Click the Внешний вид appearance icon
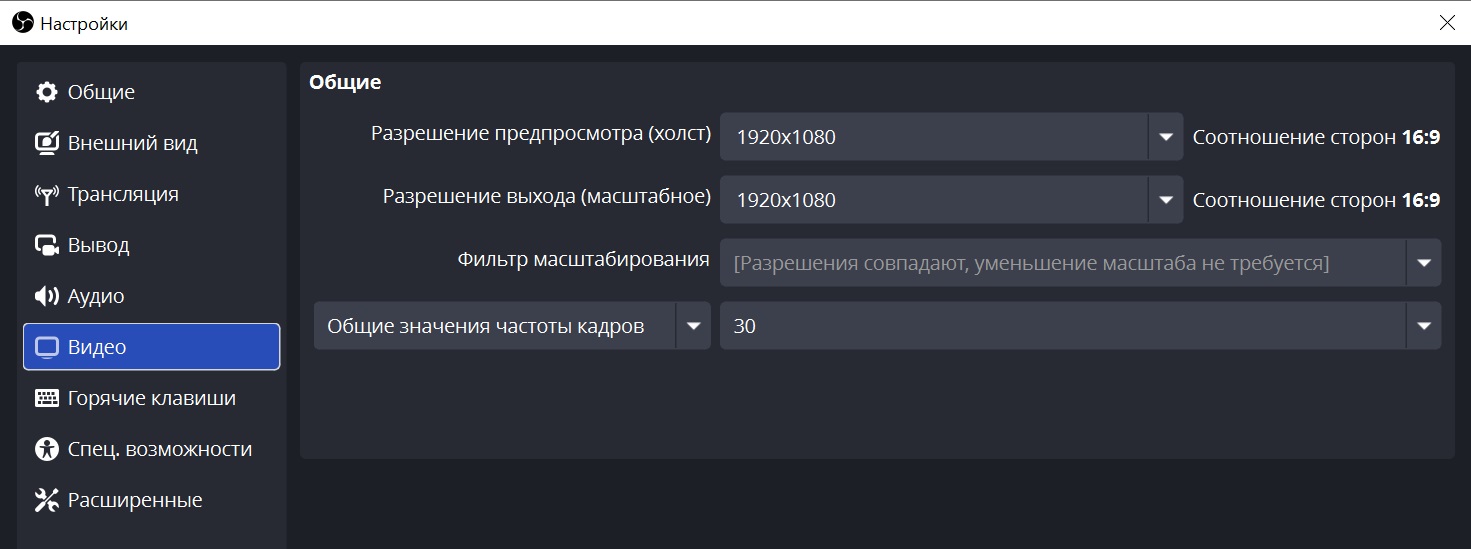 coord(46,143)
